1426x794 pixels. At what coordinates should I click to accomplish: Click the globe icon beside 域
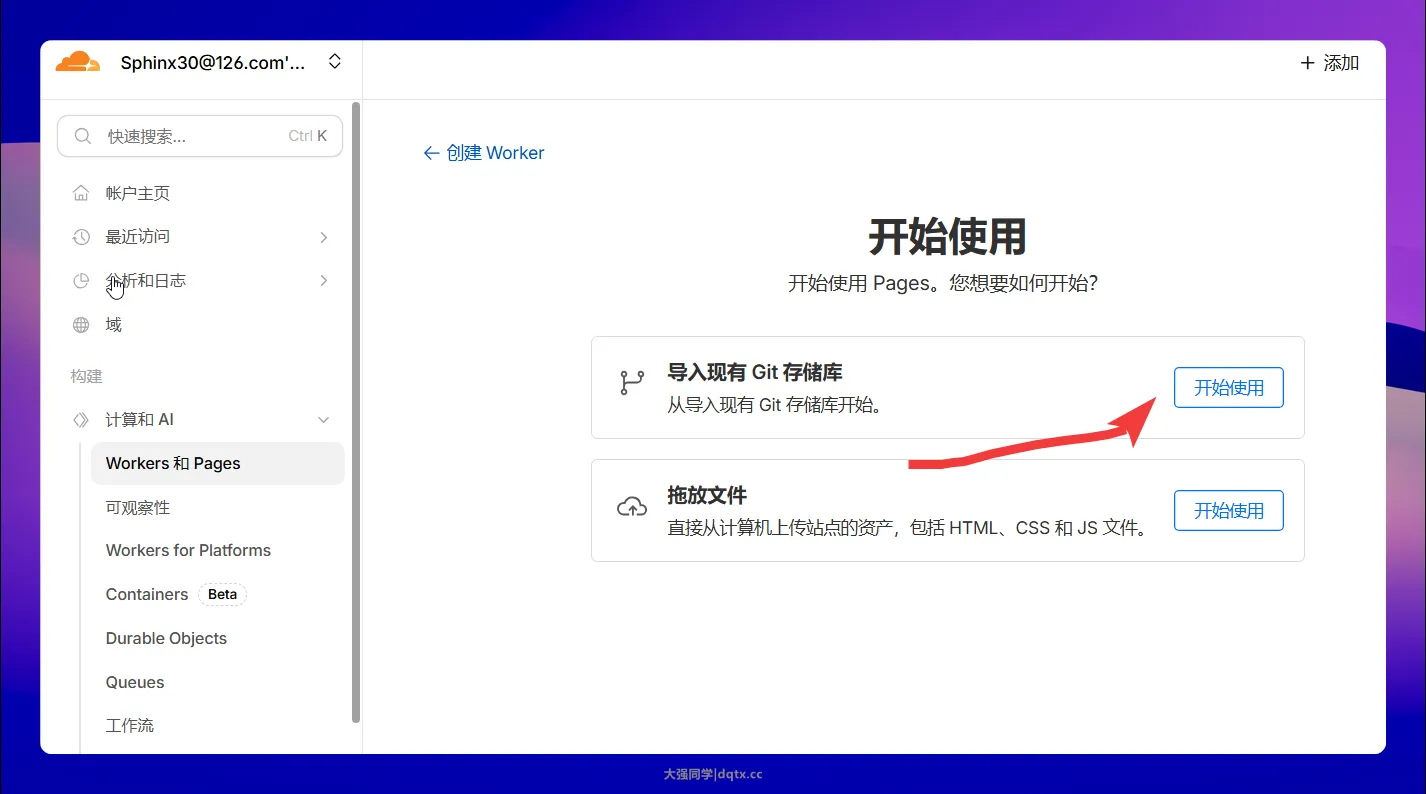coord(81,325)
